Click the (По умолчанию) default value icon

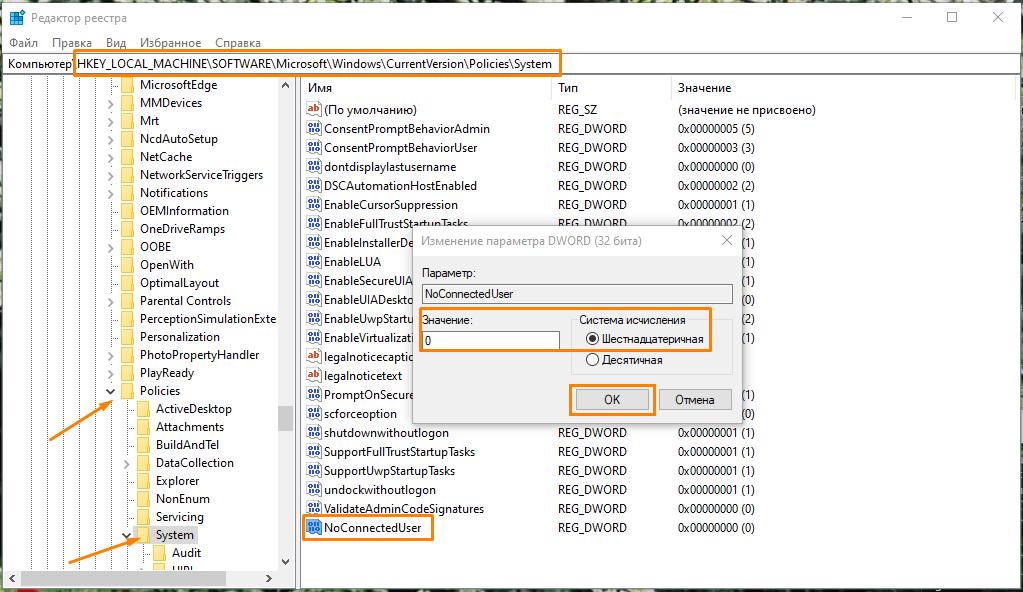coord(314,110)
